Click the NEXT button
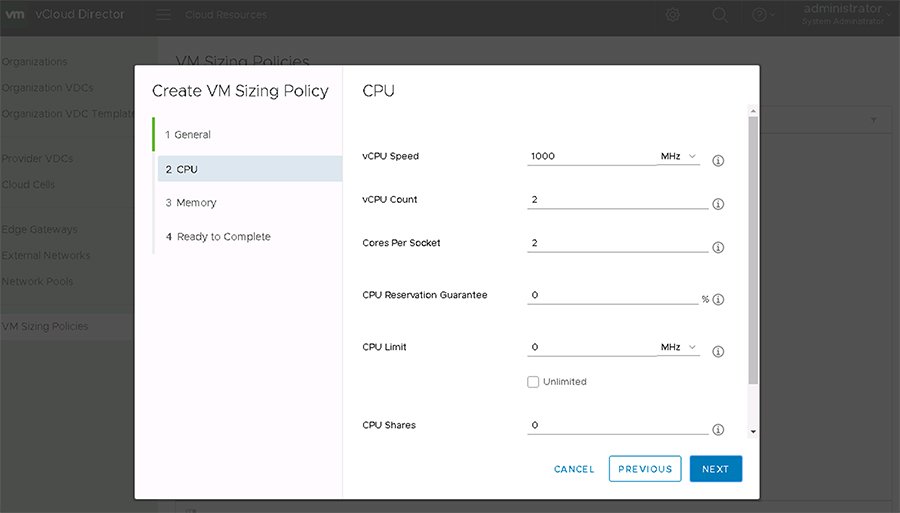Screen dimensions: 900x513 (x=716, y=469)
